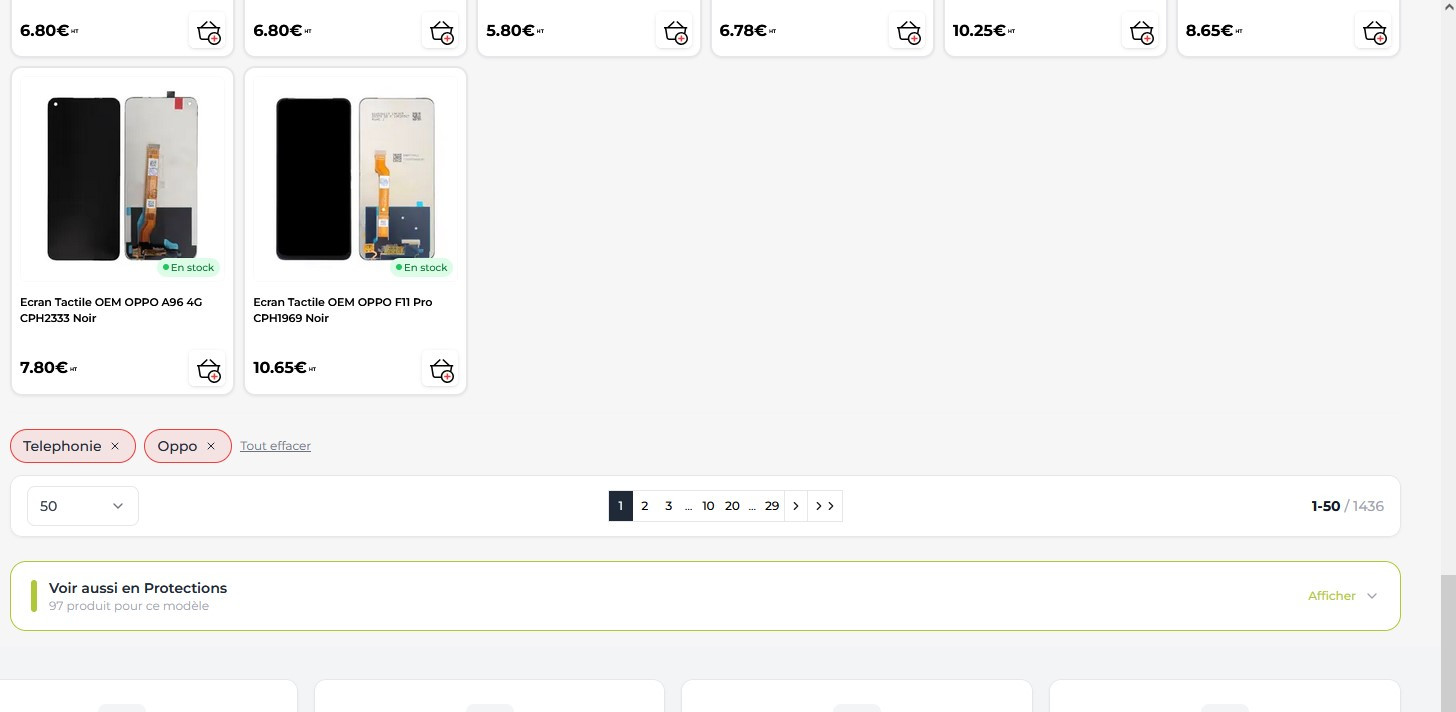Click the cart icon beside the 6.78€ price
Screen dimensions: 1456x712
click(908, 31)
